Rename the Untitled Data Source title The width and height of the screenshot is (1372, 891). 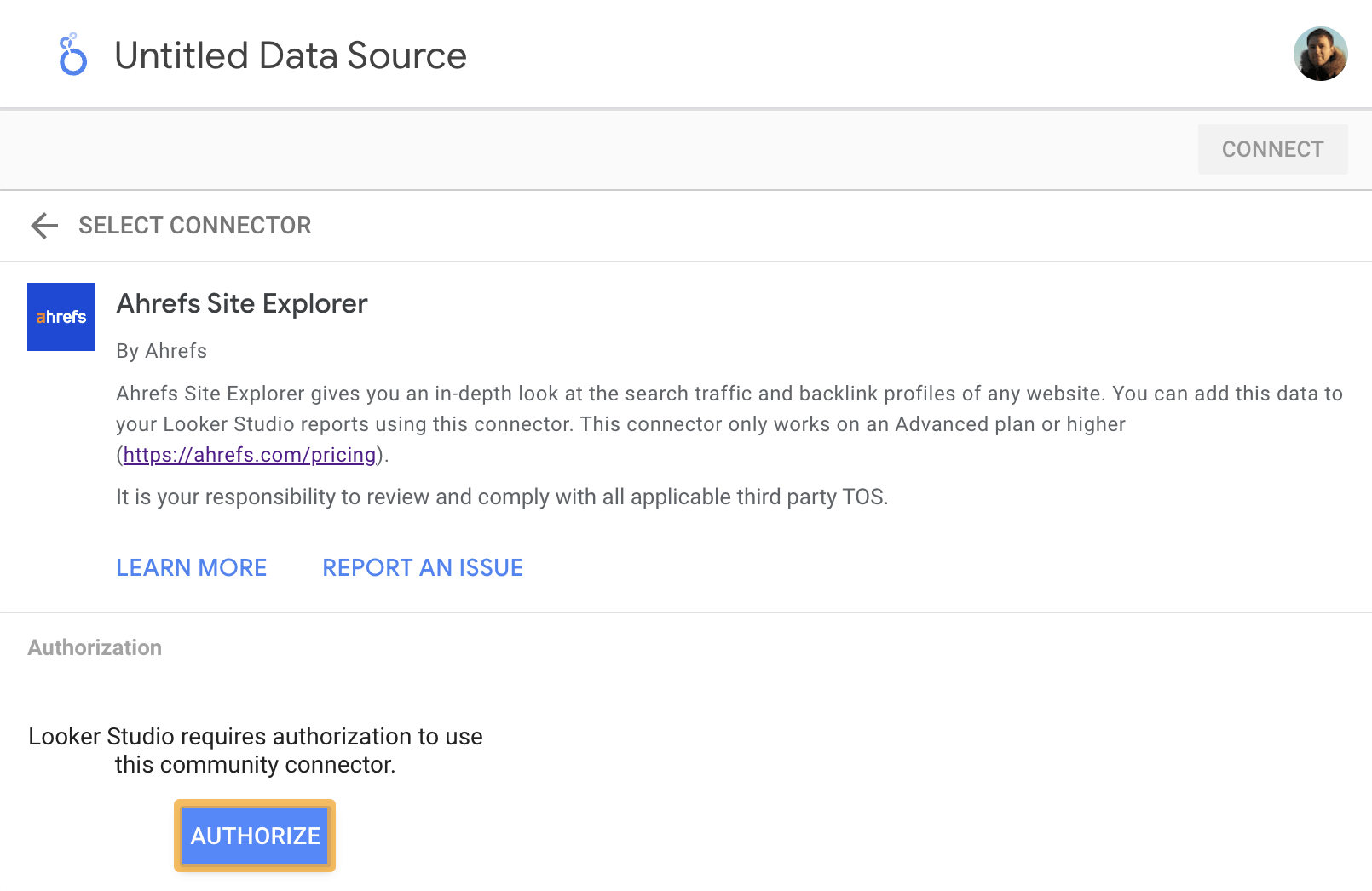[291, 55]
